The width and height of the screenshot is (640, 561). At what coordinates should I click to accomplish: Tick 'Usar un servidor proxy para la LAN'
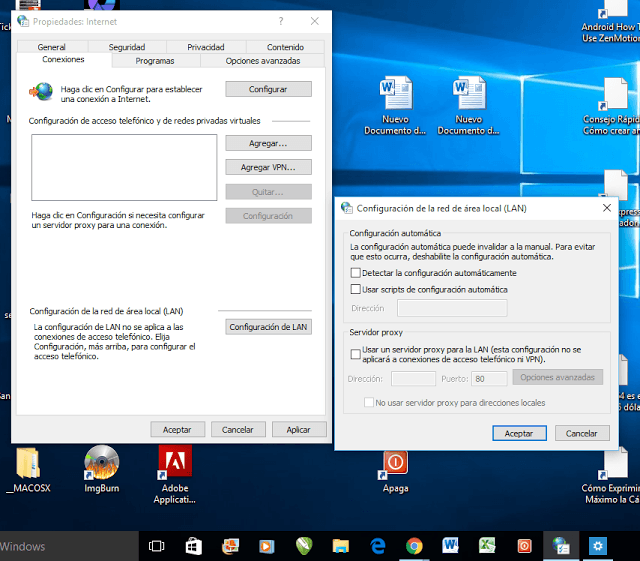(356, 353)
